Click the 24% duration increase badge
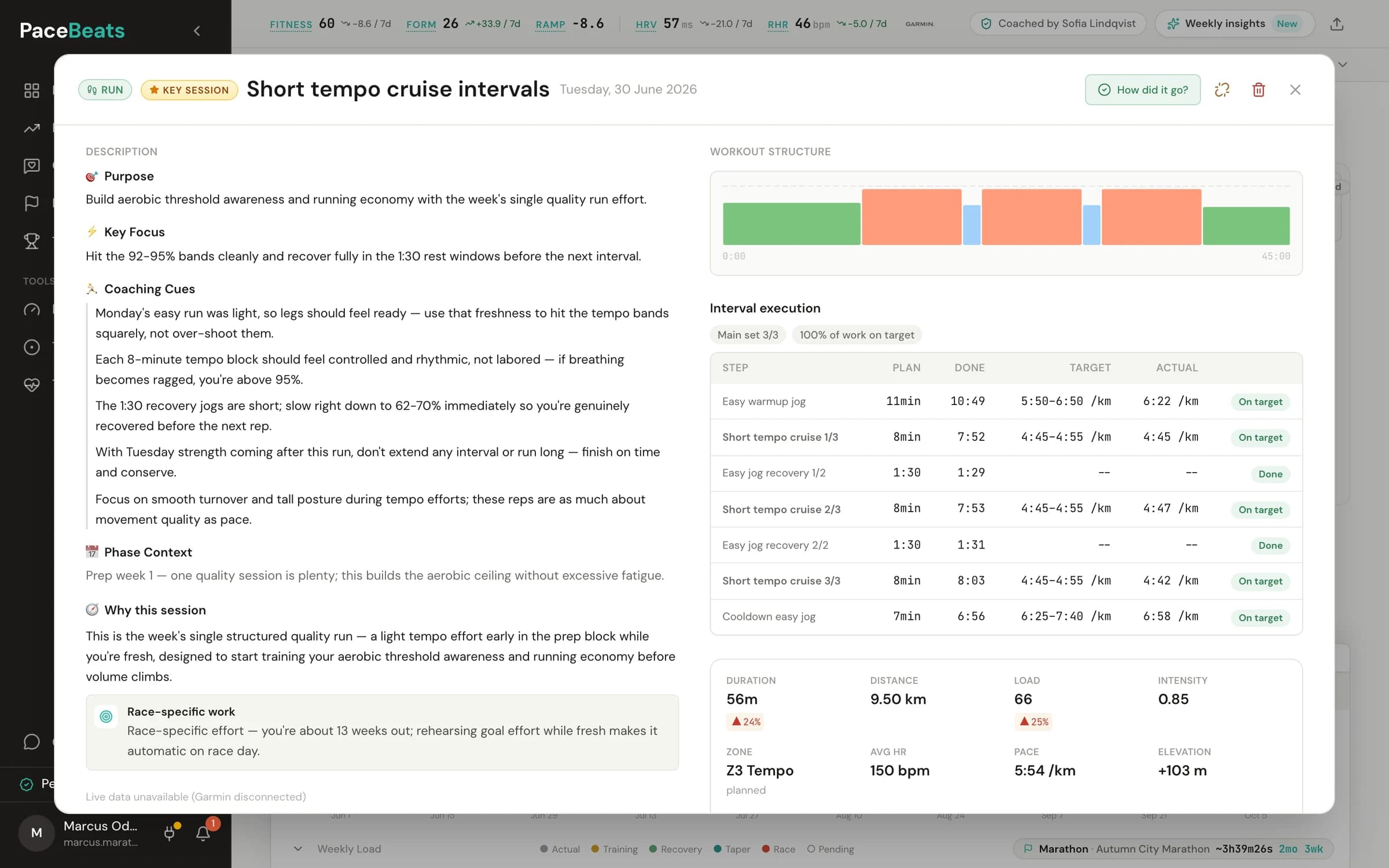Image resolution: width=1389 pixels, height=868 pixels. (x=745, y=722)
